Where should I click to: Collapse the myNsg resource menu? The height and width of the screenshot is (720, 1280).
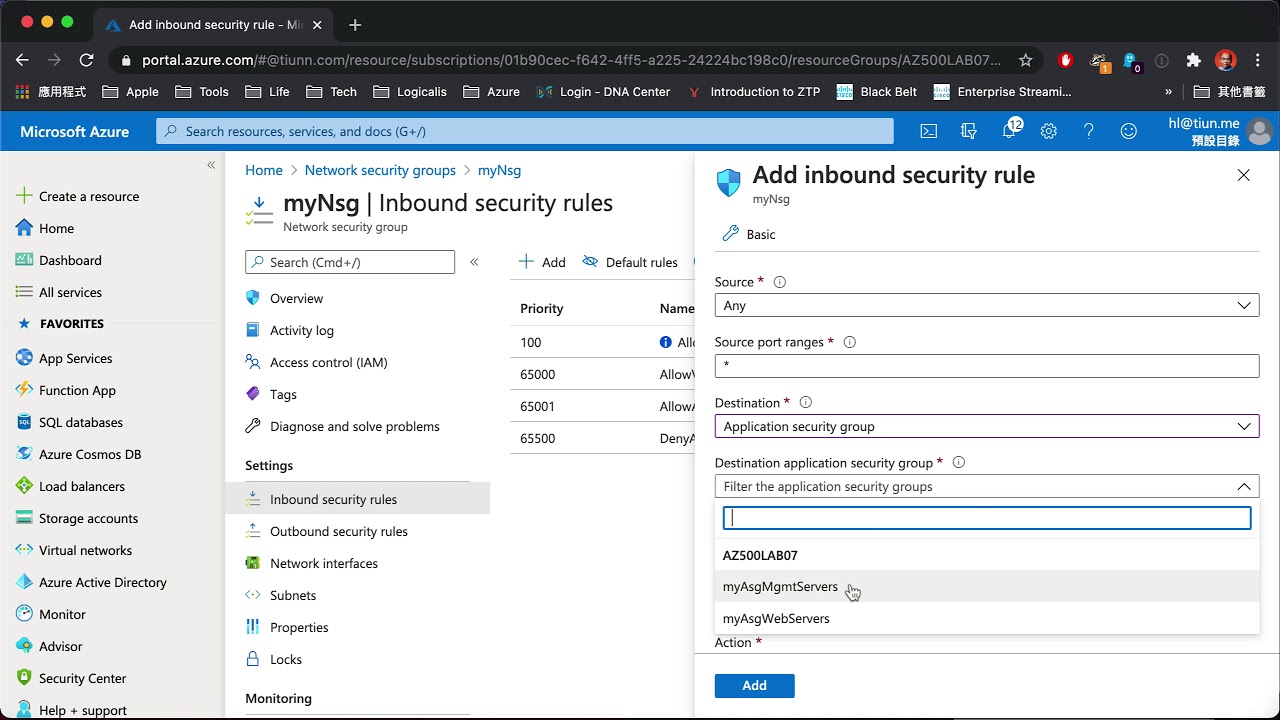474,262
